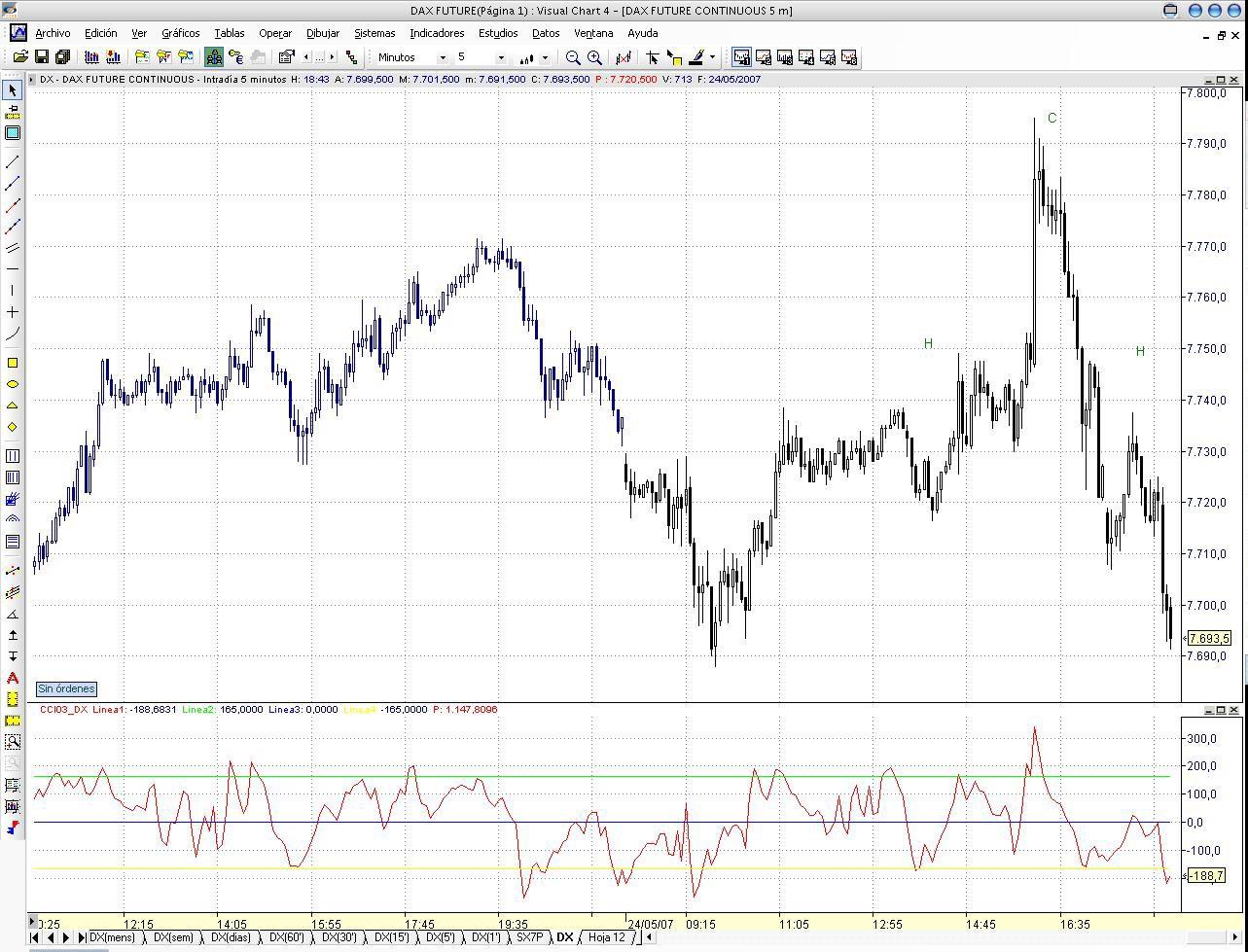
Task: Click the CCI value label -188,7
Action: click(1207, 877)
